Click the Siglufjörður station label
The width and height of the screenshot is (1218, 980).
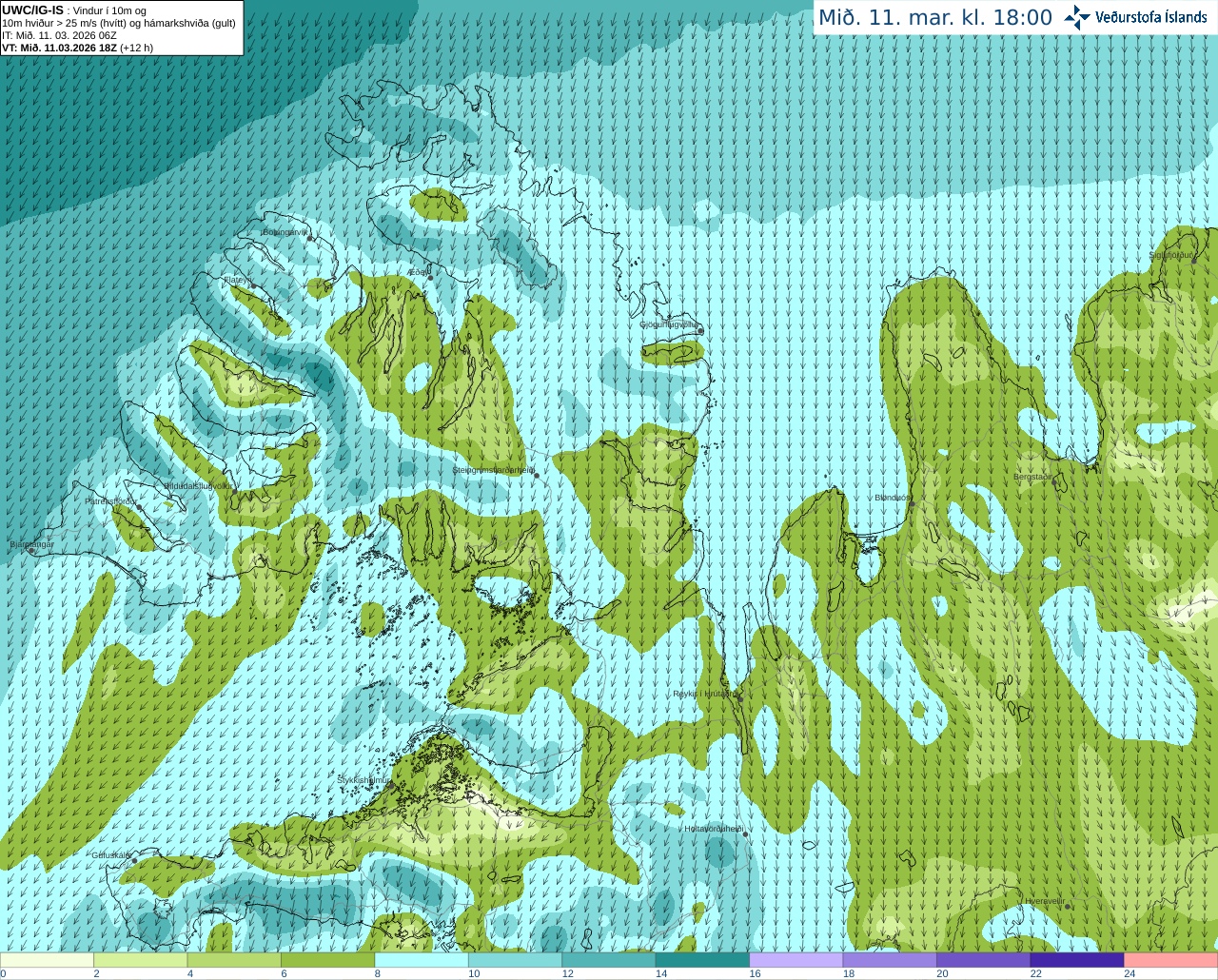pos(1170,255)
